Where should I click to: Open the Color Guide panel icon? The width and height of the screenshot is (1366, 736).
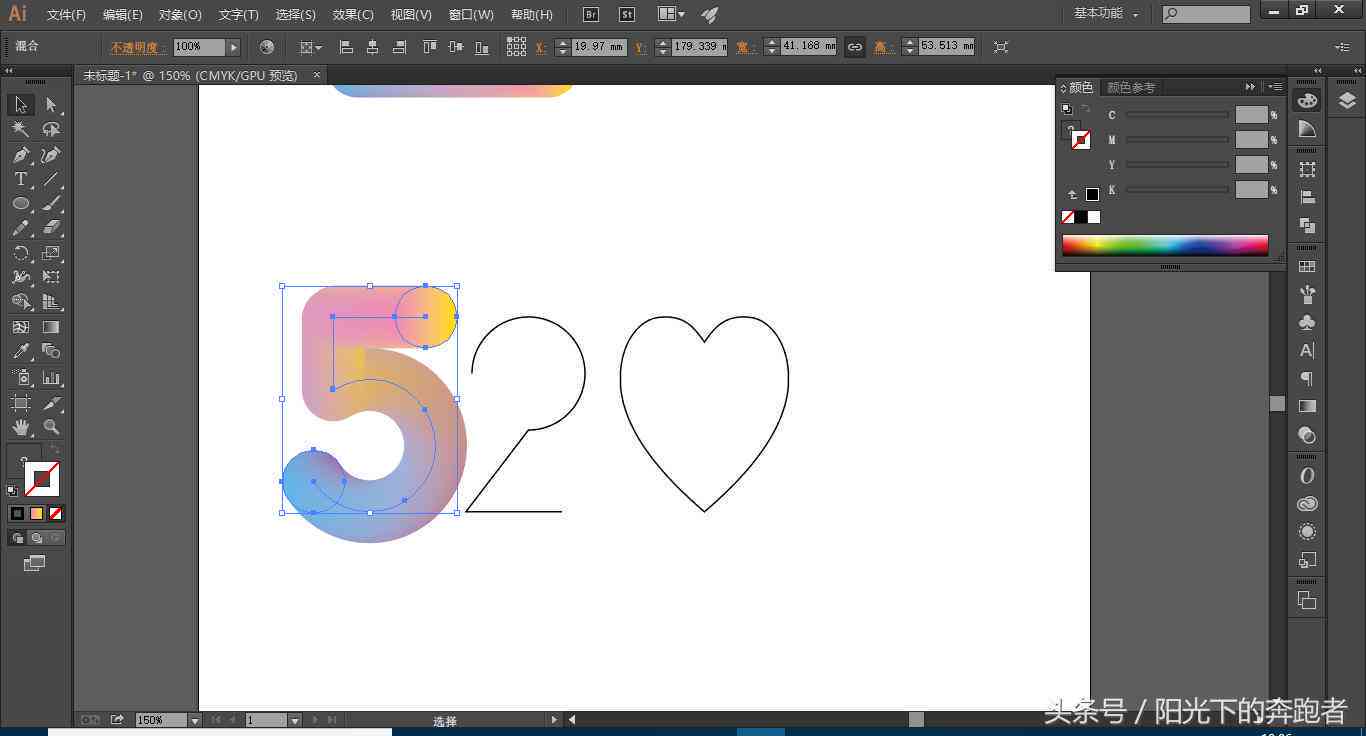tap(1307, 129)
